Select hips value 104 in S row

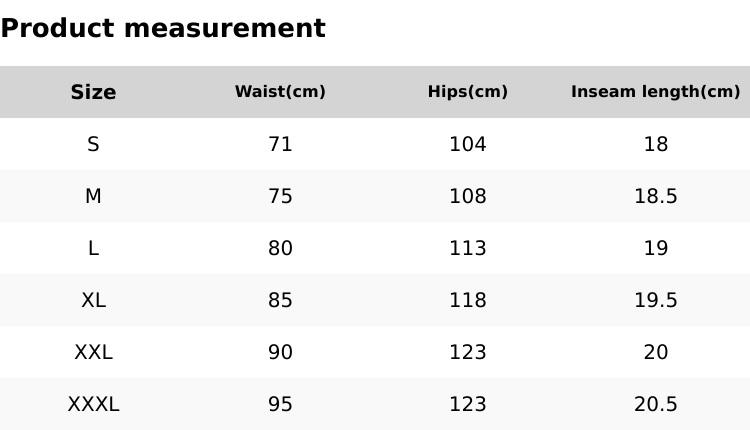coord(467,144)
